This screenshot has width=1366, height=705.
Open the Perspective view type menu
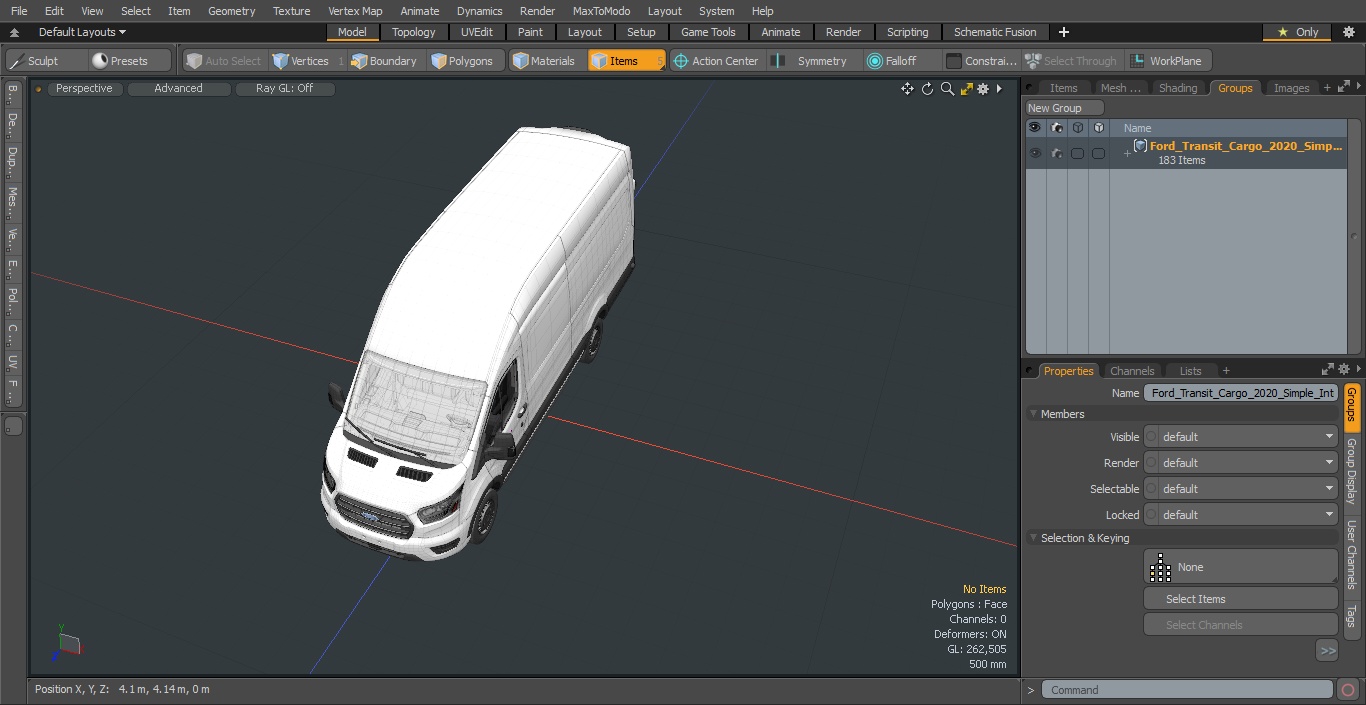point(84,89)
